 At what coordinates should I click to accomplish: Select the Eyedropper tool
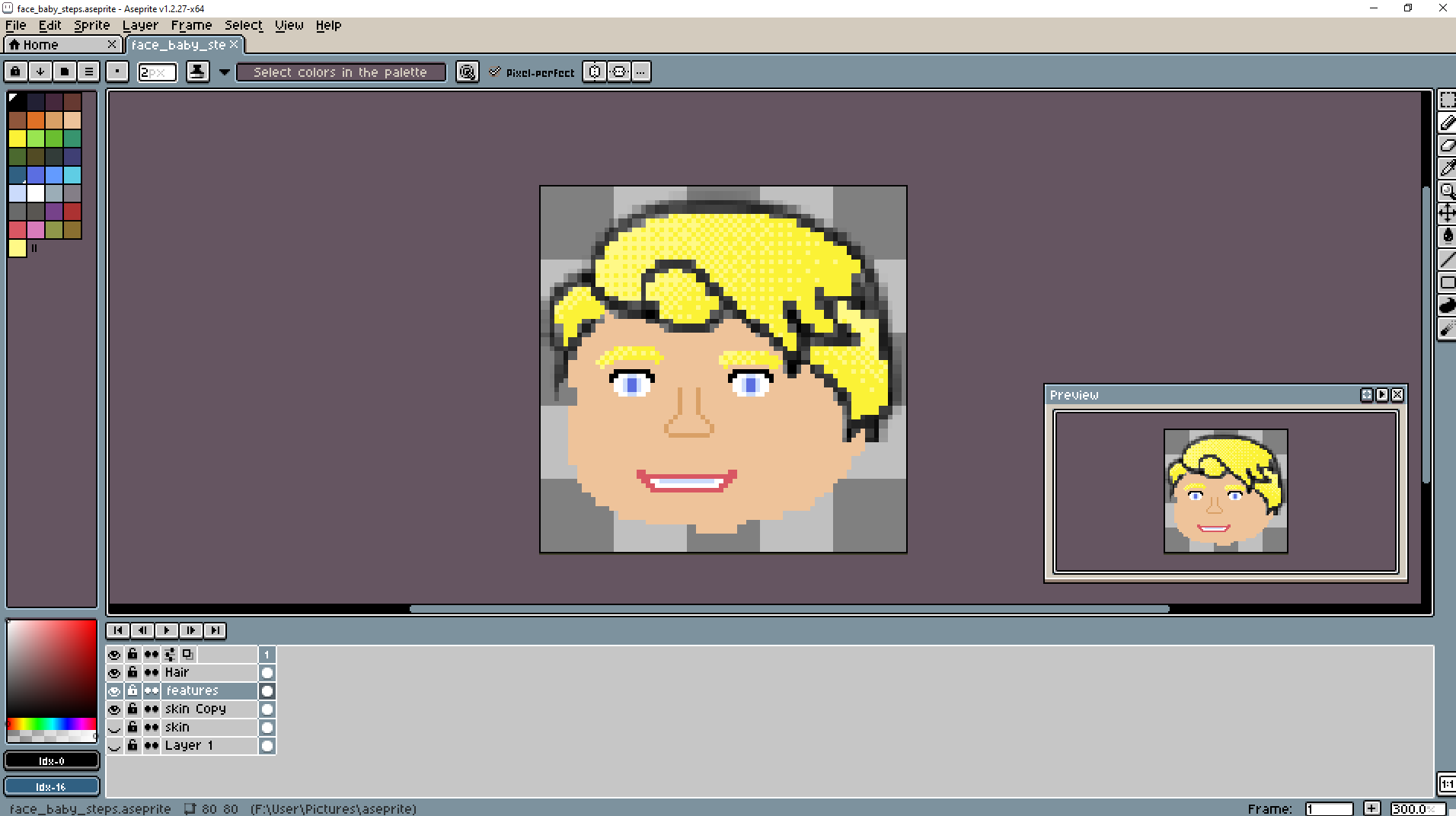(1447, 168)
